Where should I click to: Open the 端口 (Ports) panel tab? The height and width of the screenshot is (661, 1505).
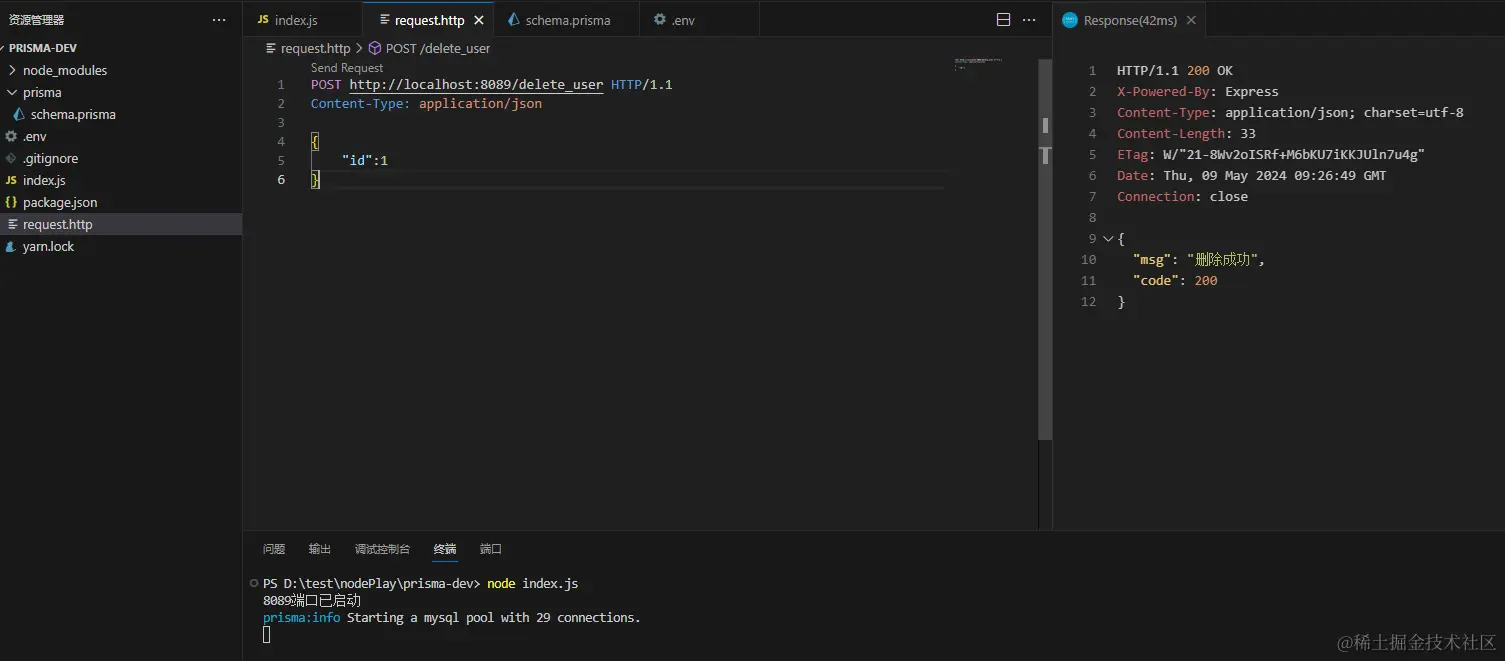pos(491,549)
